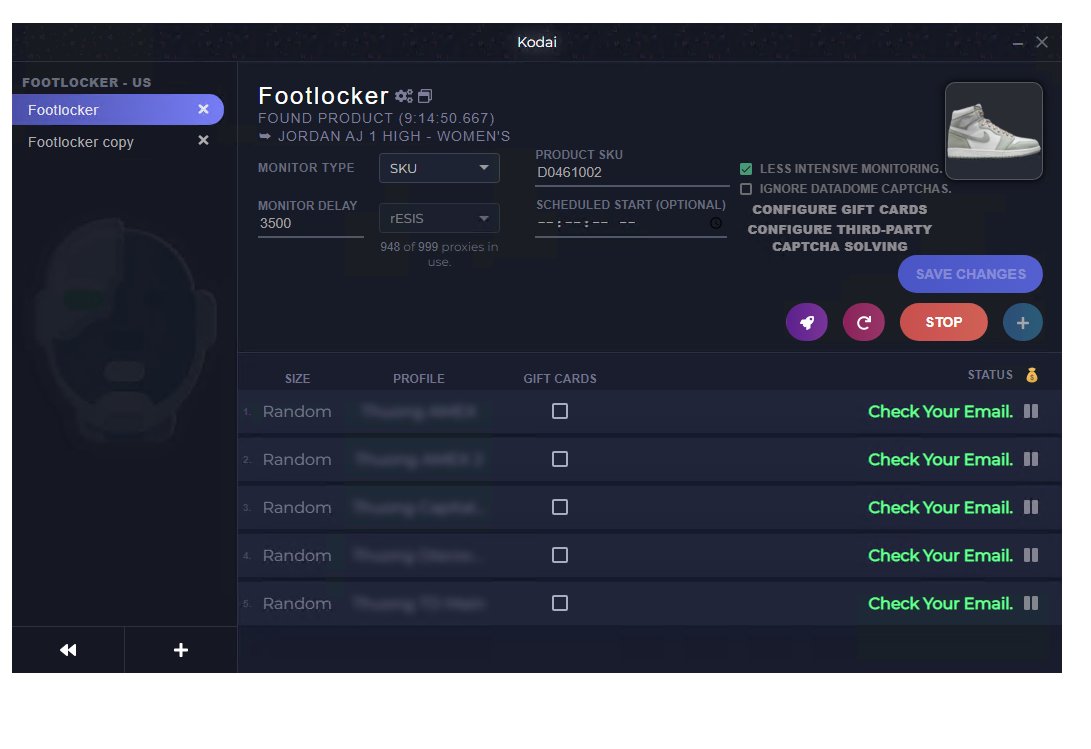Click Random size in task row 4
Viewport: 1091px width, 749px height.
tap(297, 556)
